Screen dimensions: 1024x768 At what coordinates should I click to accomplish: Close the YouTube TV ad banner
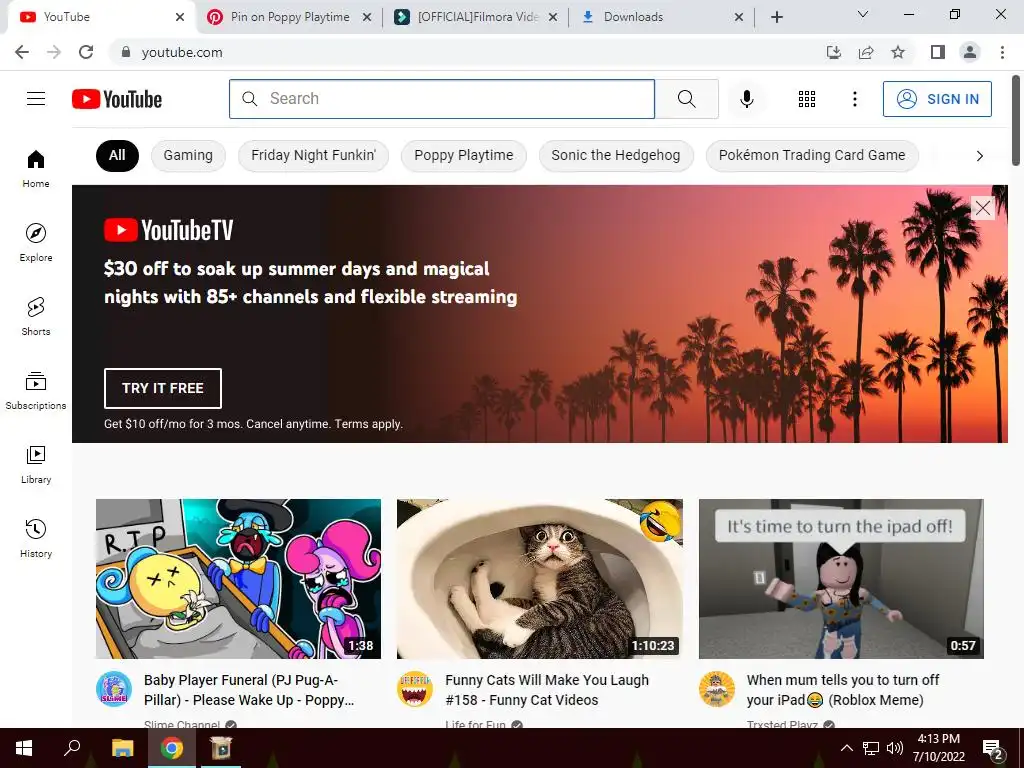982,208
